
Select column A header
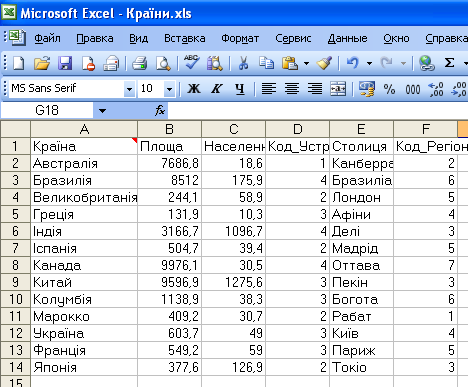click(x=84, y=129)
